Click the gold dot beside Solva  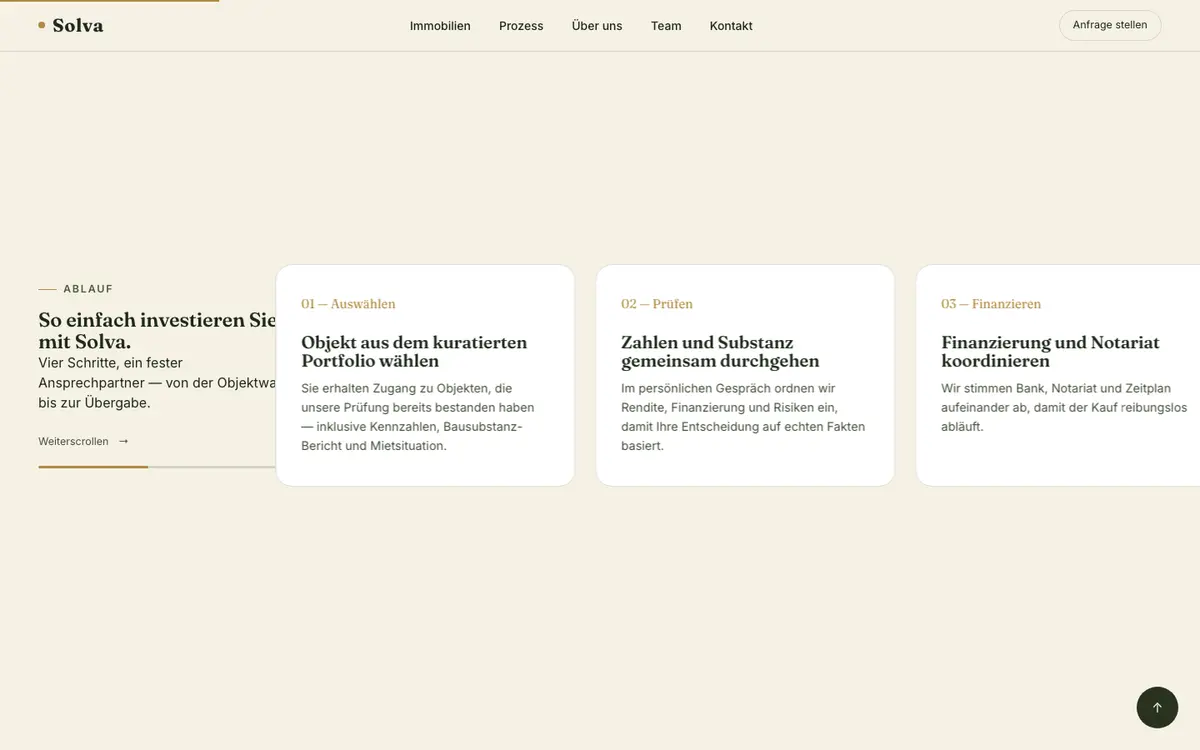pyautogui.click(x=42, y=25)
